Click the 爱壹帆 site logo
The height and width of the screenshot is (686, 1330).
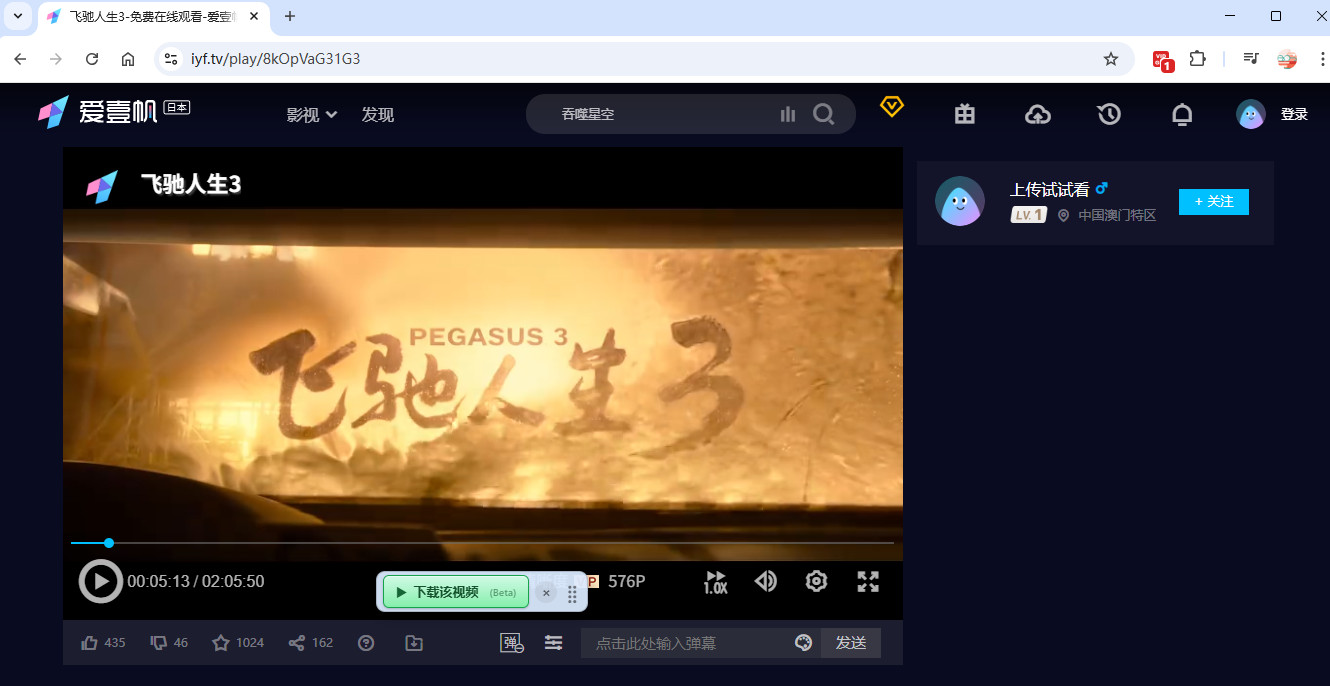point(97,112)
